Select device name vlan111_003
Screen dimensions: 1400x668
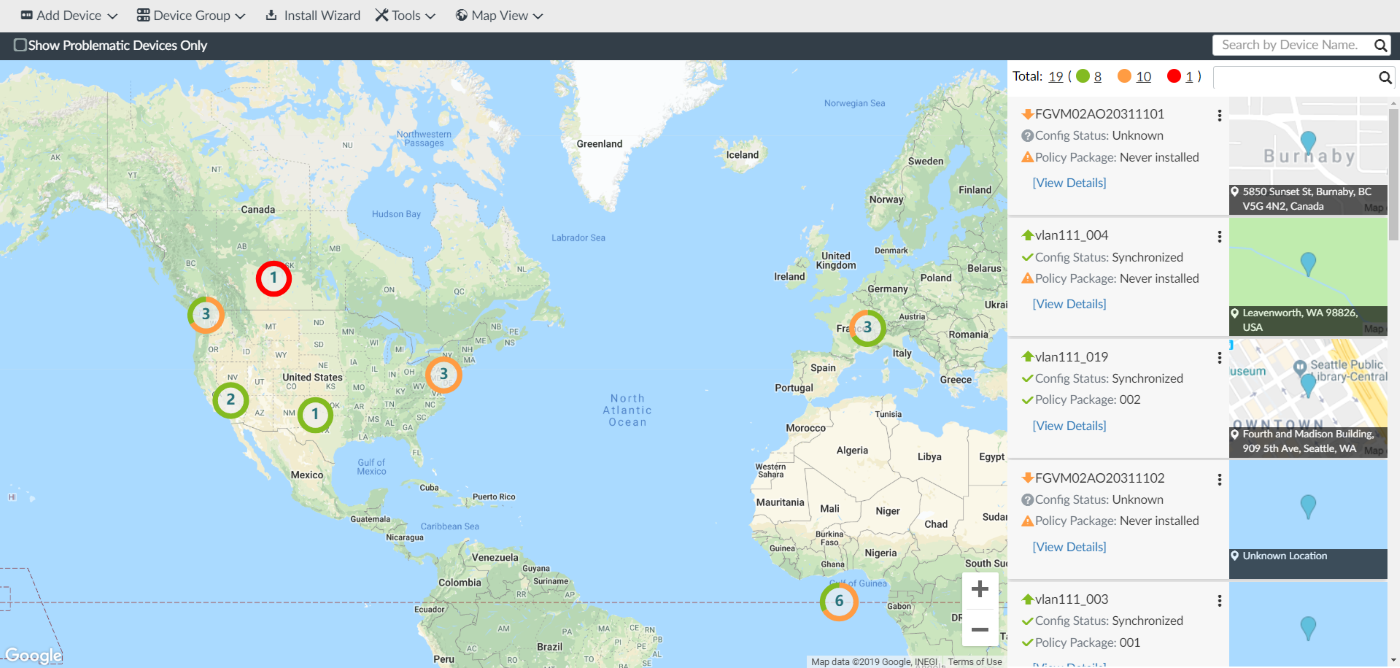tap(1072, 600)
